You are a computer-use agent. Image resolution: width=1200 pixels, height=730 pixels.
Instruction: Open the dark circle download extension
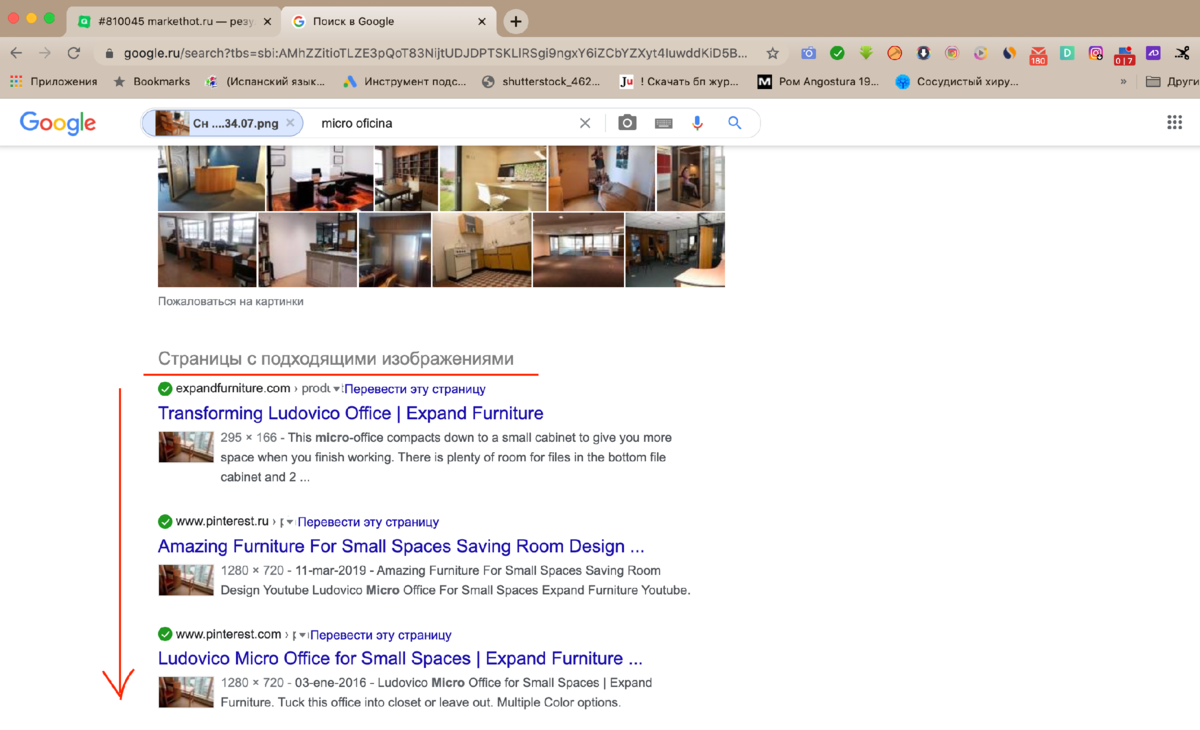pos(923,53)
